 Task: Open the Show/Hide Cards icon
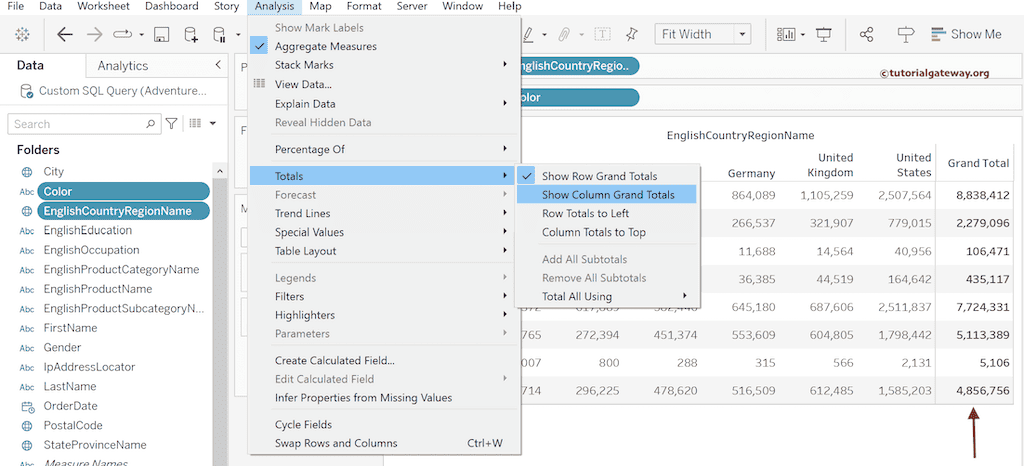coord(786,35)
